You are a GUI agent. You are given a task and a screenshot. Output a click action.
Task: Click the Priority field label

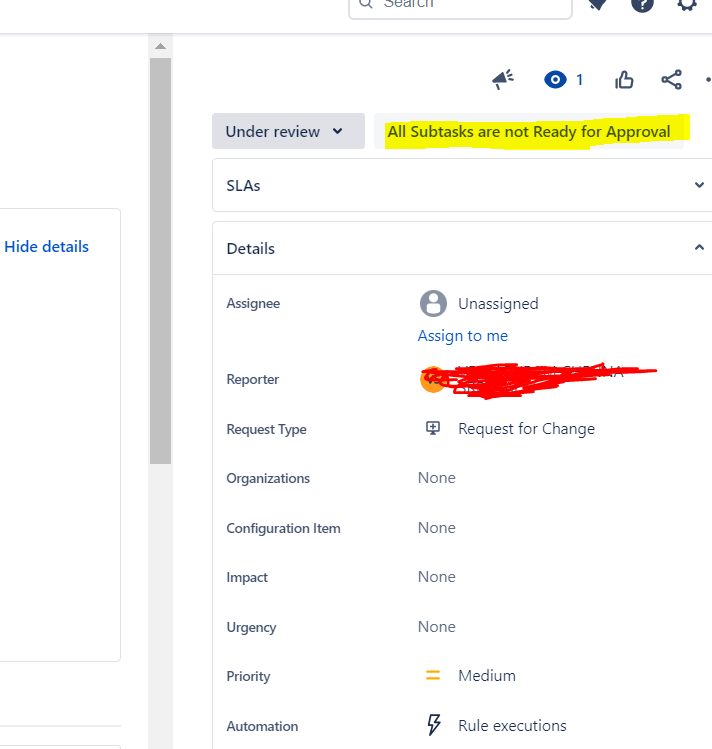pyautogui.click(x=248, y=676)
